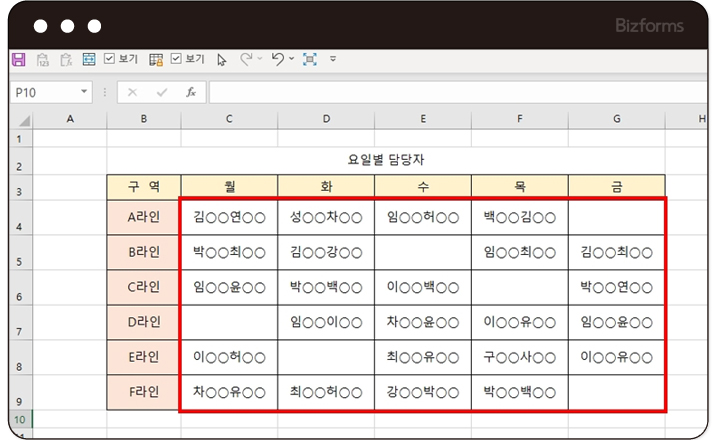
Task: Select column G header
Action: pos(617,119)
